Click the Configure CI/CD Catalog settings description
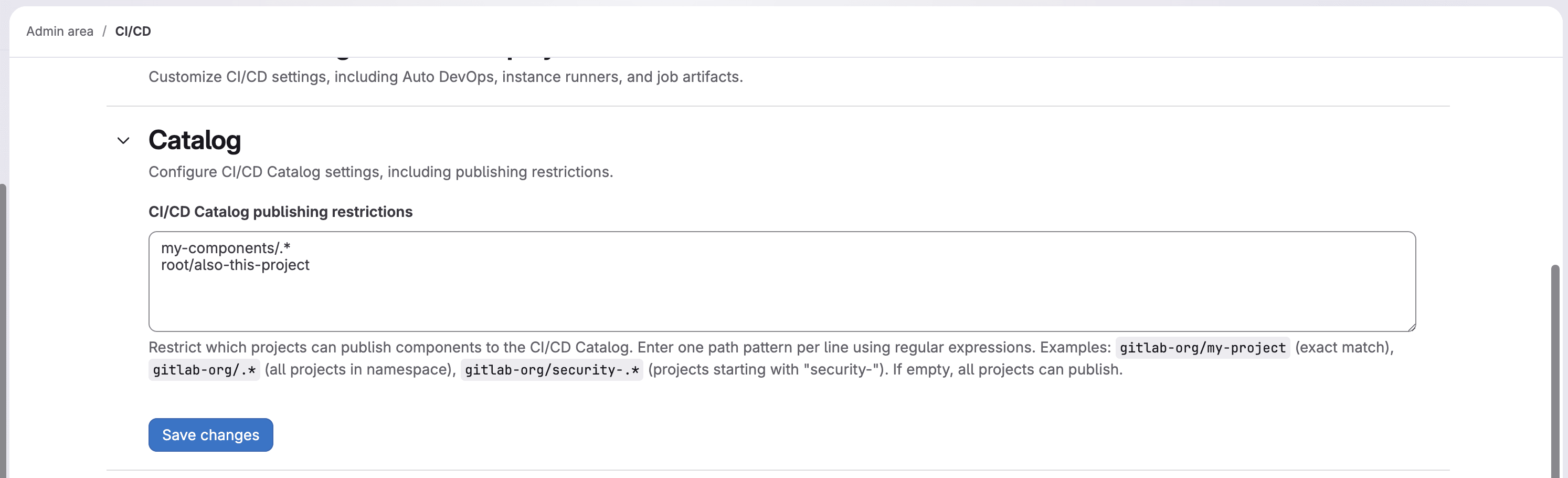Image resolution: width=1568 pixels, height=478 pixels. 380,172
